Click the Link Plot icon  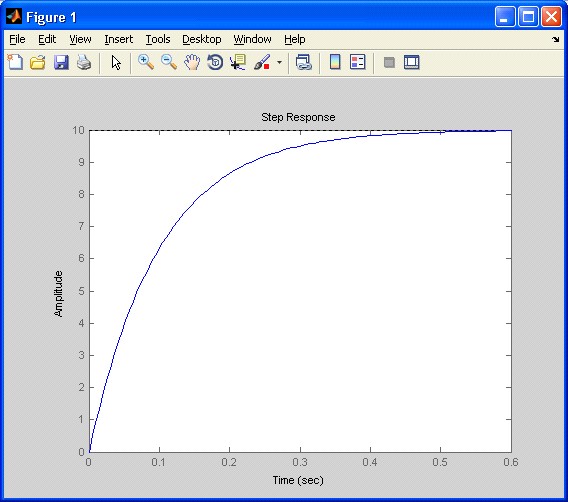(304, 62)
